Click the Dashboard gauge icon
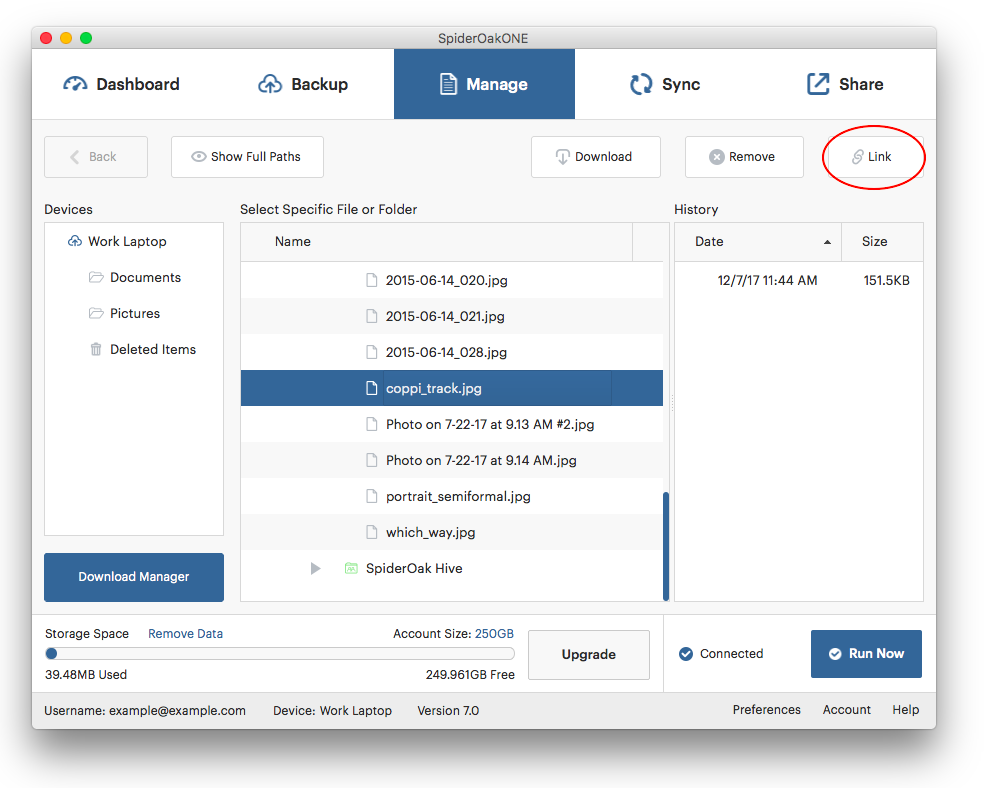Image resolution: width=1002 pixels, height=788 pixels. [x=75, y=84]
